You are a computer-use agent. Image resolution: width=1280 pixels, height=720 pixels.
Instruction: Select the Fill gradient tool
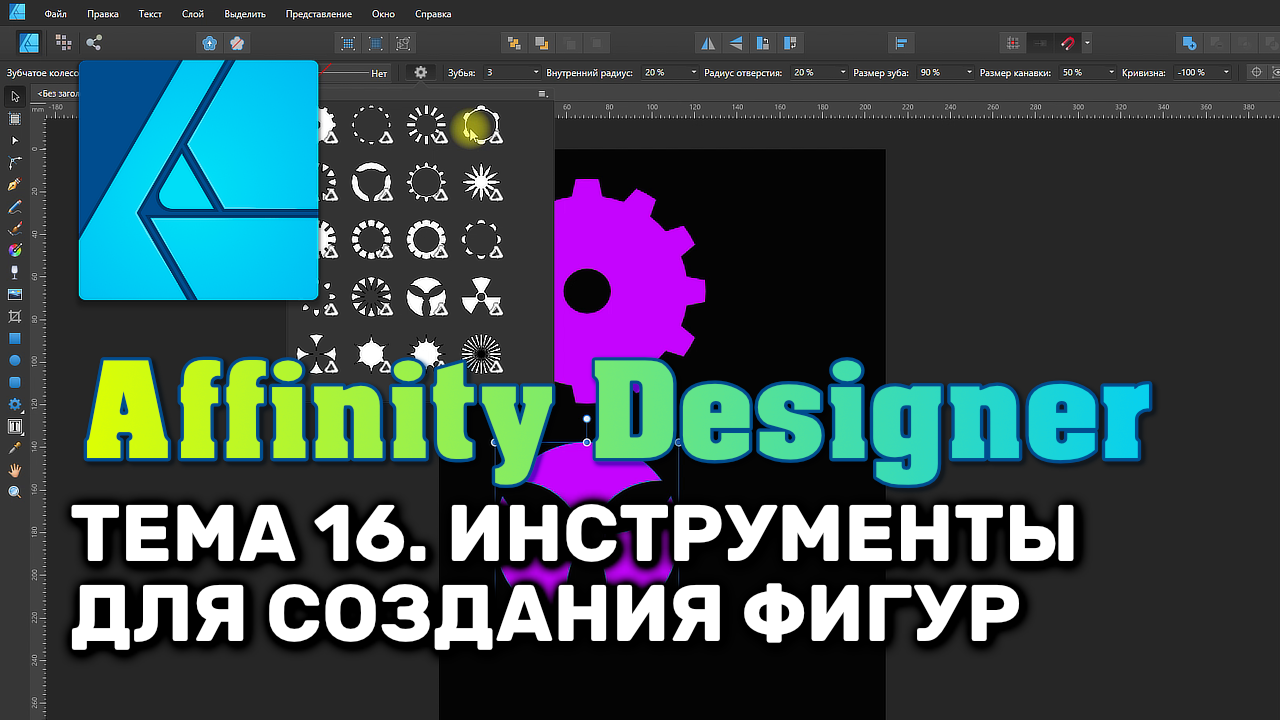coord(15,250)
